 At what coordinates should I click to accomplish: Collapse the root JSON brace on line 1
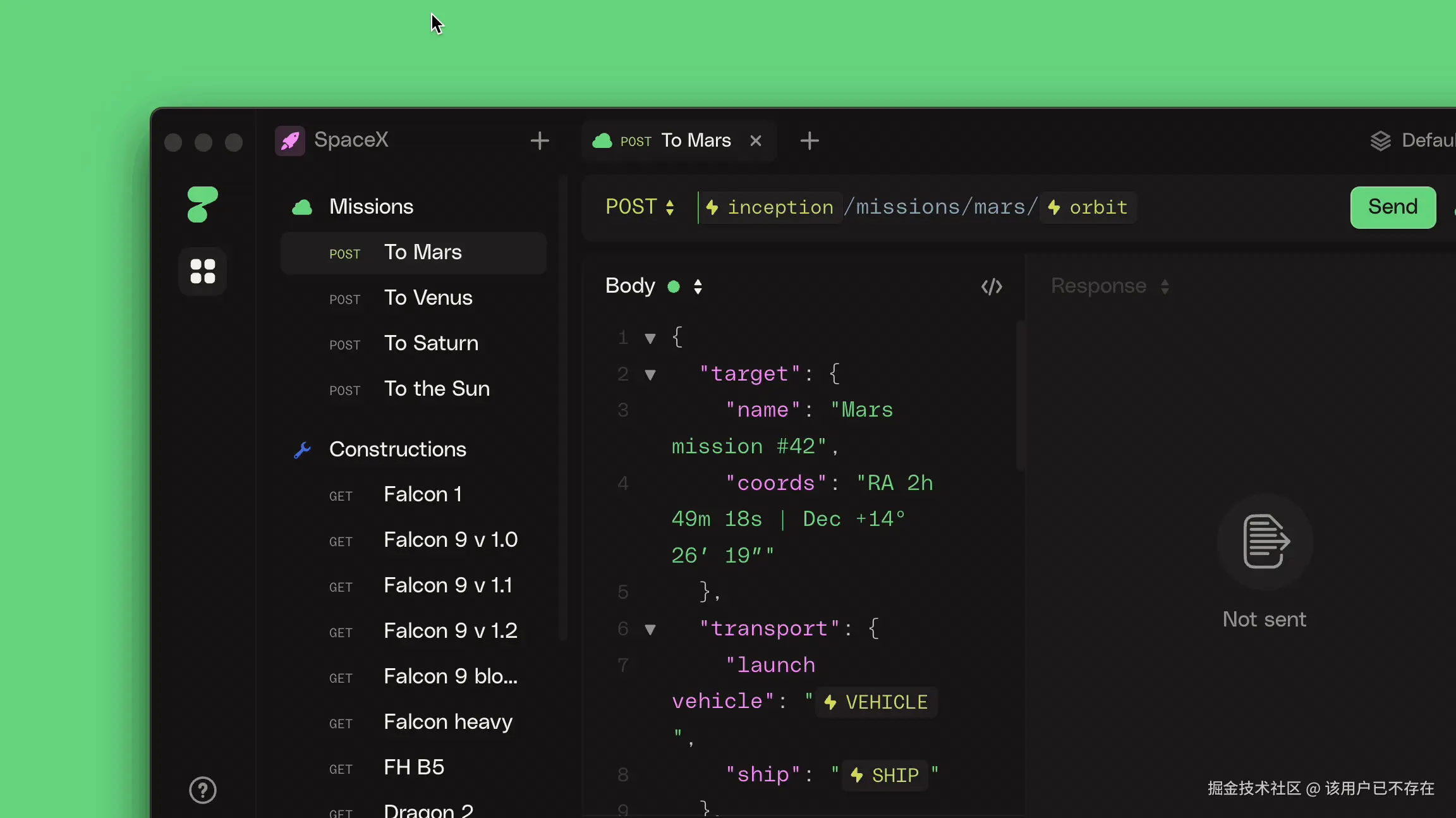click(650, 338)
